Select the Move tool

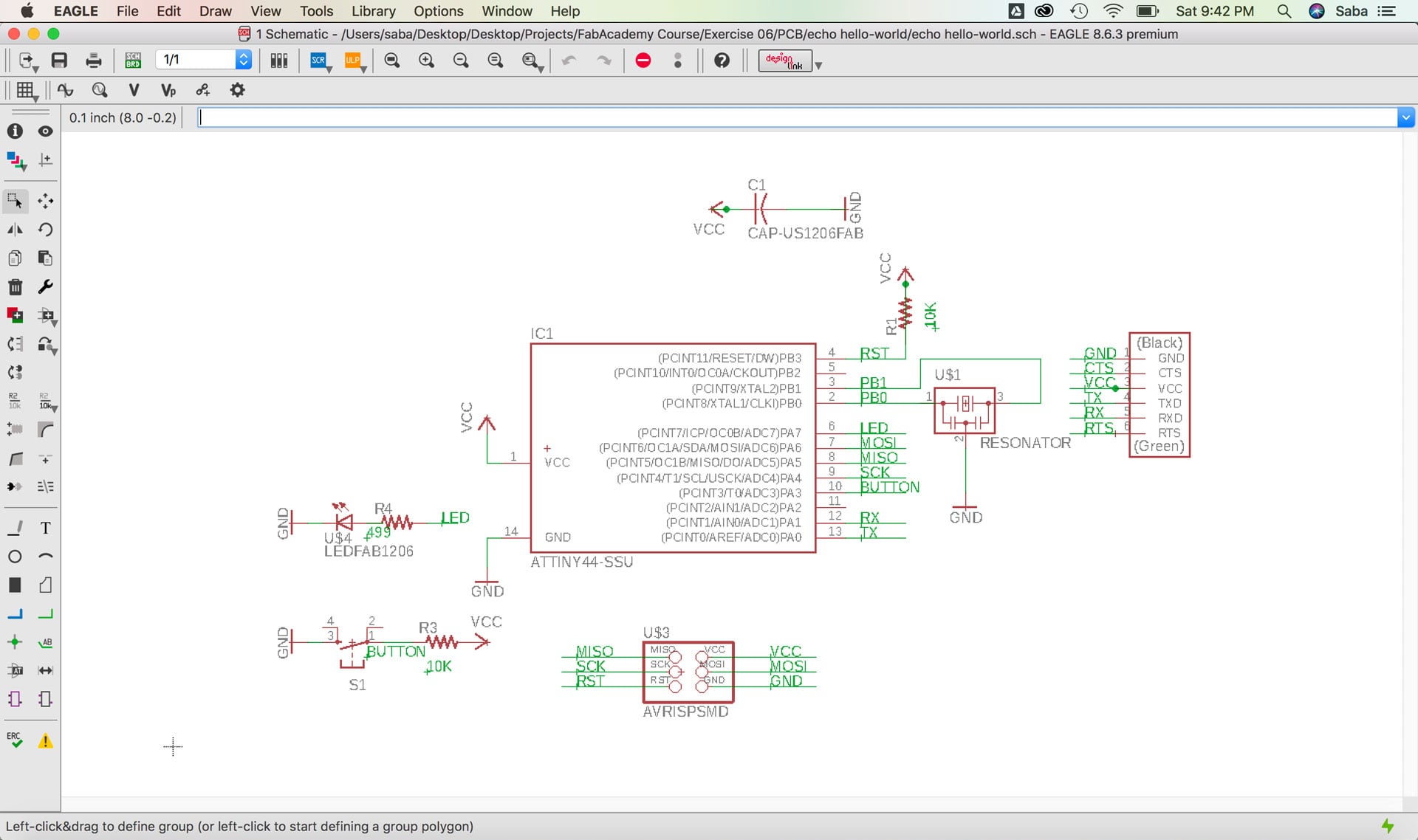[x=45, y=201]
